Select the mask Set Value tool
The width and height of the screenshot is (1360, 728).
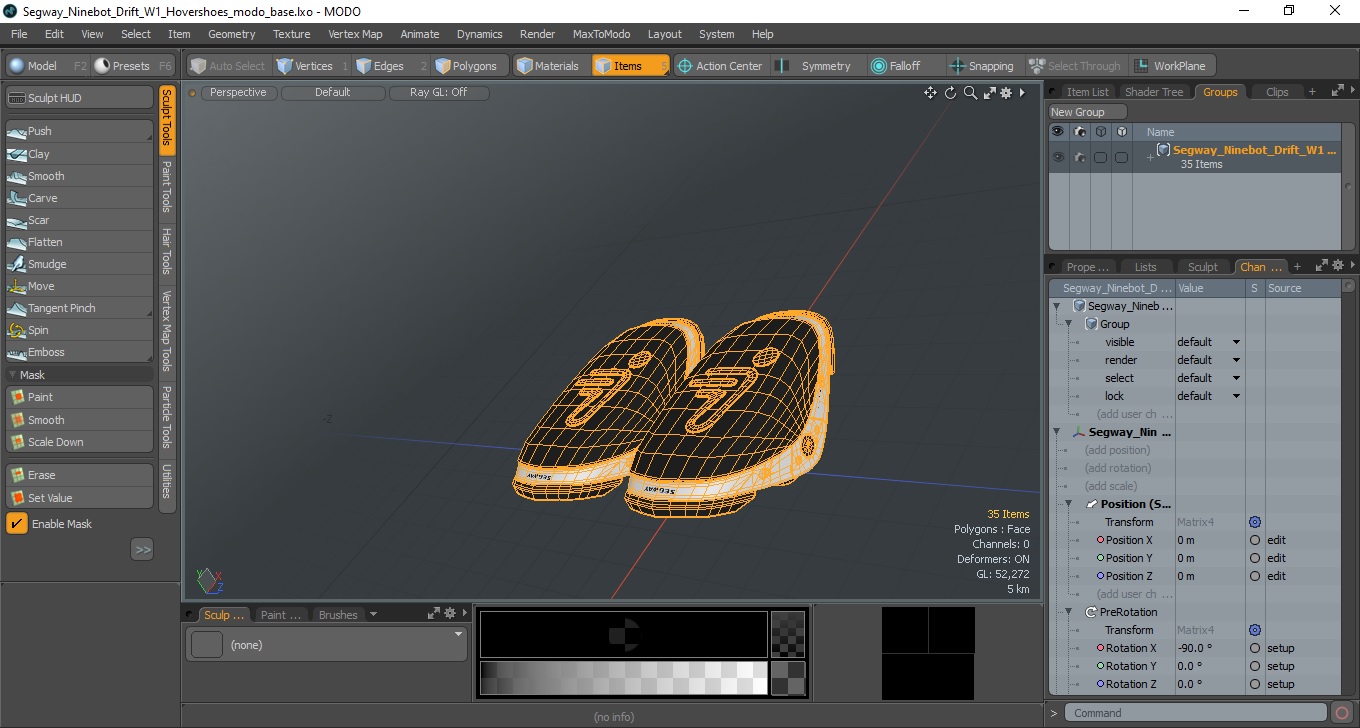click(x=79, y=498)
